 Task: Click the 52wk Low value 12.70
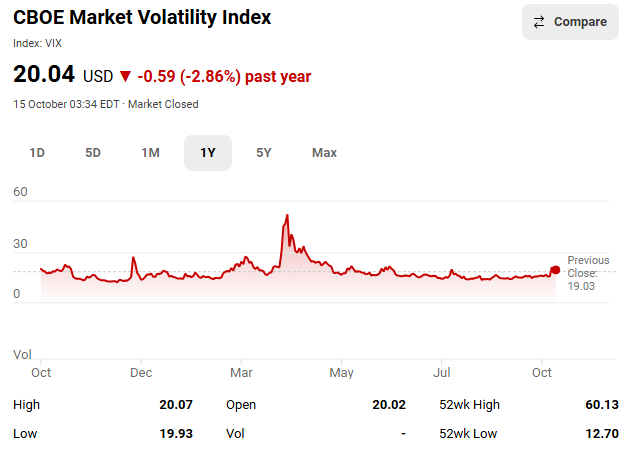pyautogui.click(x=602, y=434)
